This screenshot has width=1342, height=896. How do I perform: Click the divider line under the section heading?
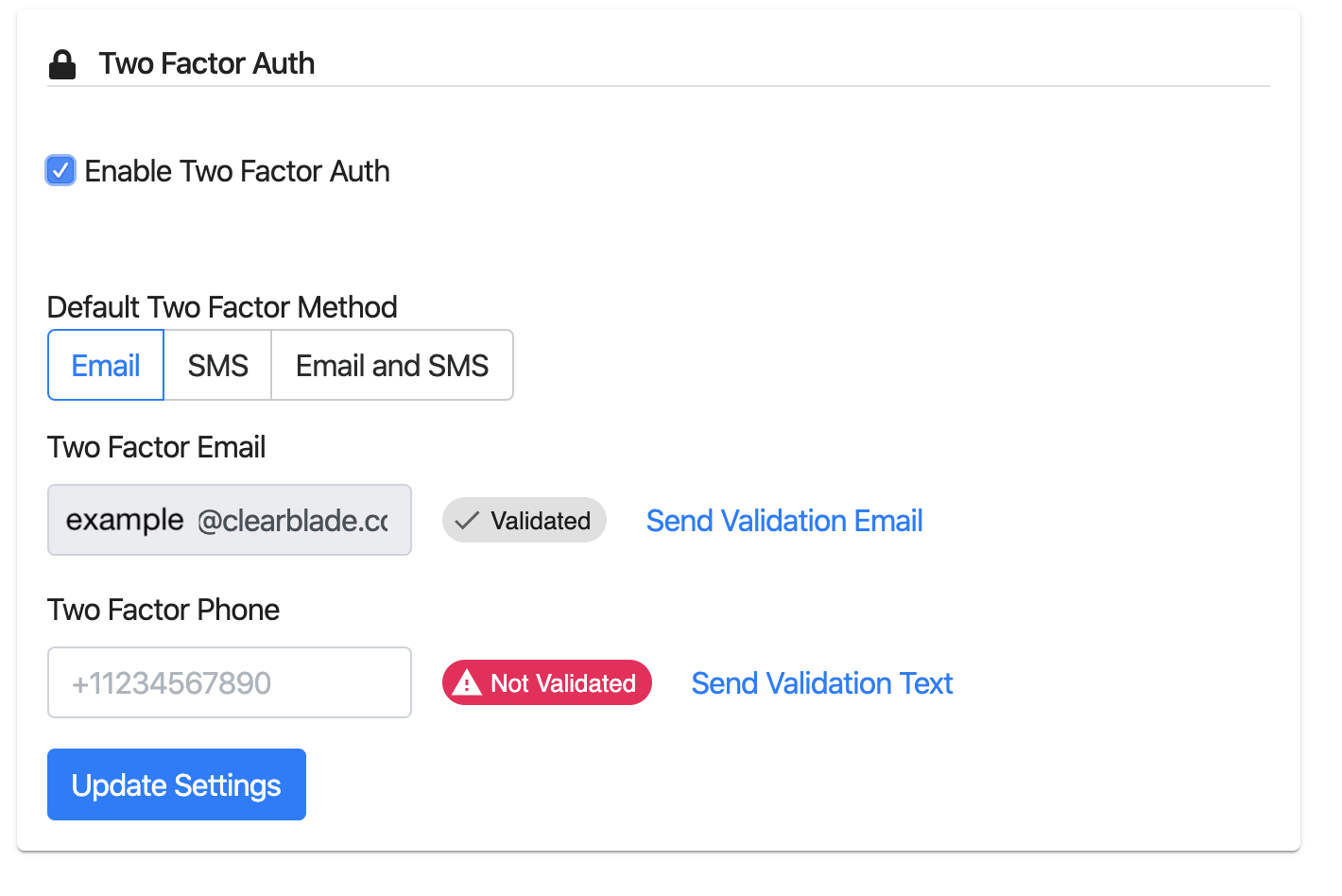(x=662, y=86)
